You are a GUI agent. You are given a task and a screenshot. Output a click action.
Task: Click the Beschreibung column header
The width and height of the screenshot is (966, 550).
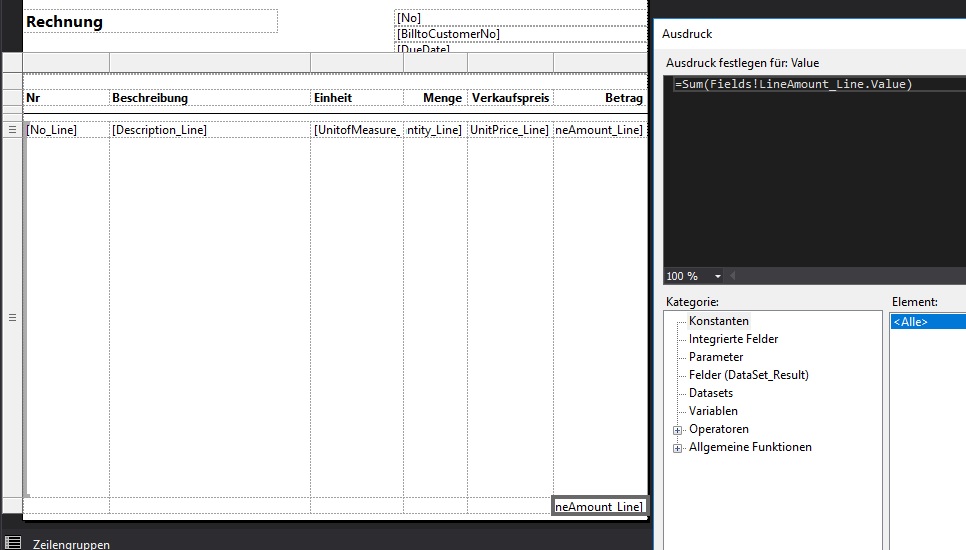(210, 98)
